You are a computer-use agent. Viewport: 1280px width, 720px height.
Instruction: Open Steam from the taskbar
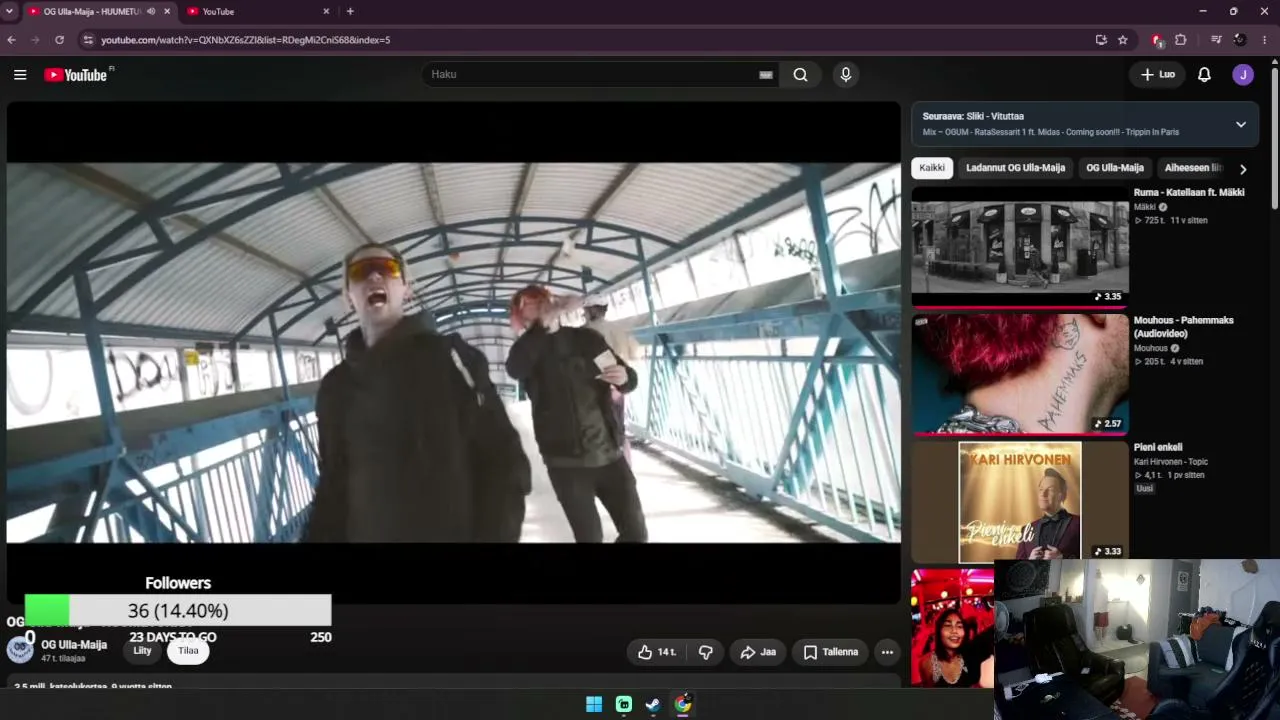click(x=652, y=704)
